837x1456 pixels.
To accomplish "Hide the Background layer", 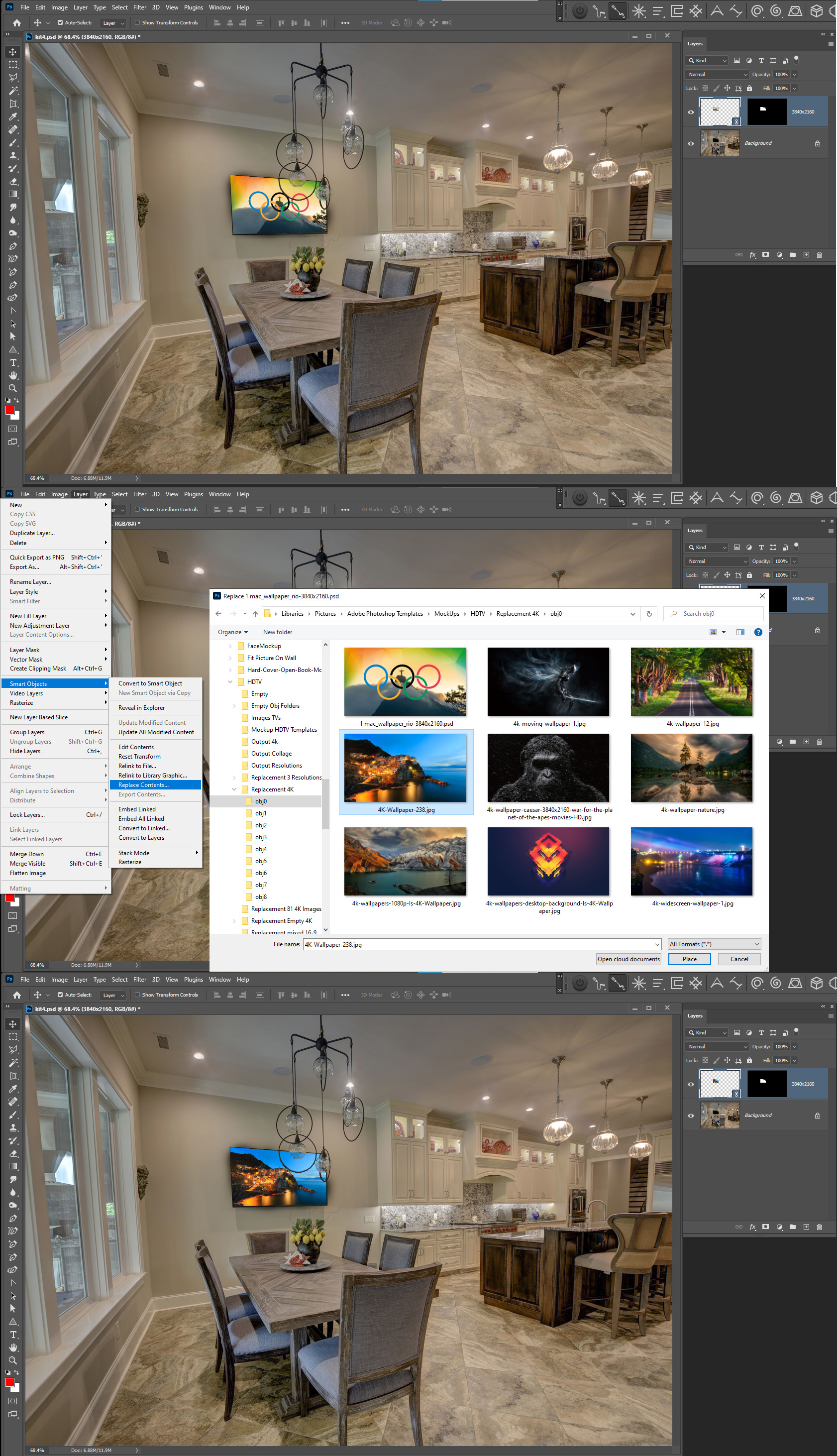I will click(691, 142).
